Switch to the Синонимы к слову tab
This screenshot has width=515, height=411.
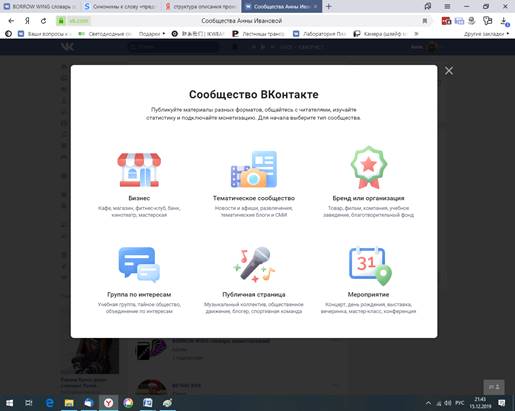120,6
